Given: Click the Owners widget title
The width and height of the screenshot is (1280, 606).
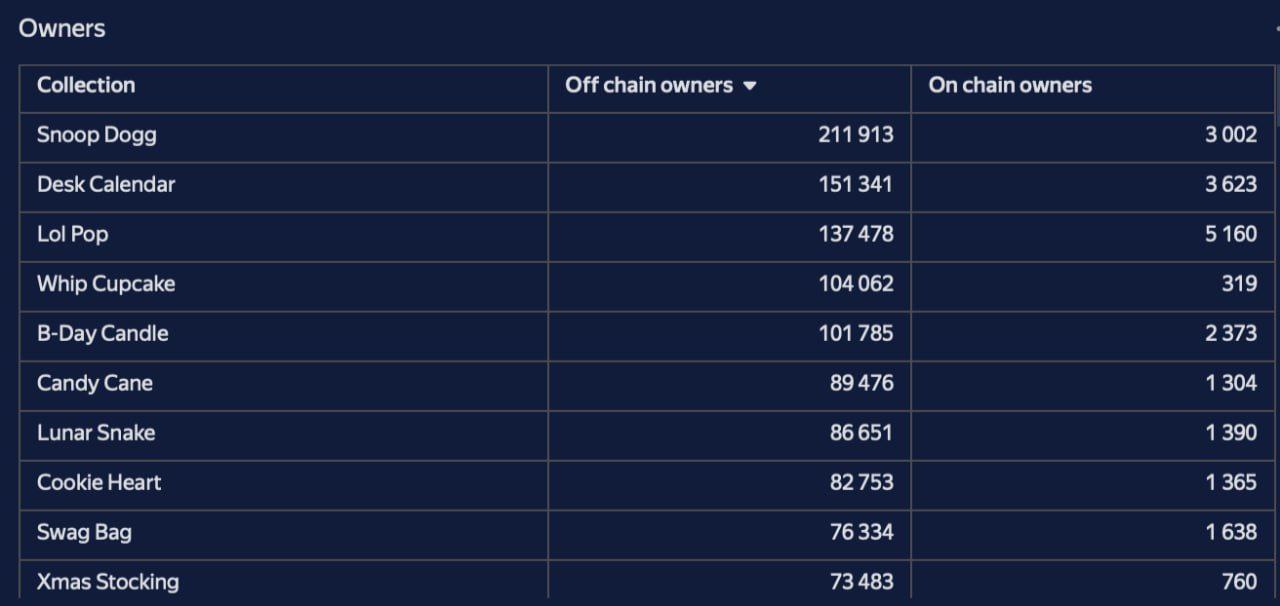Looking at the screenshot, I should (x=62, y=28).
